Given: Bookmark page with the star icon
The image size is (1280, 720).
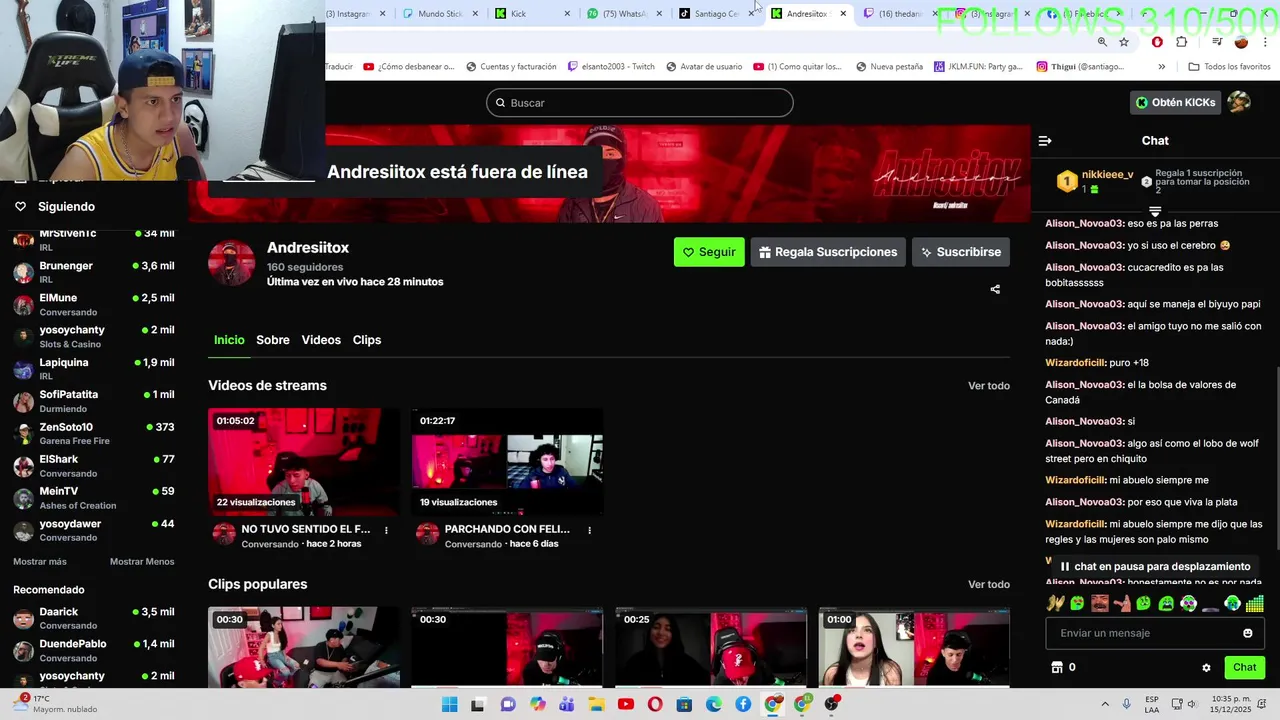Looking at the screenshot, I should (1124, 42).
